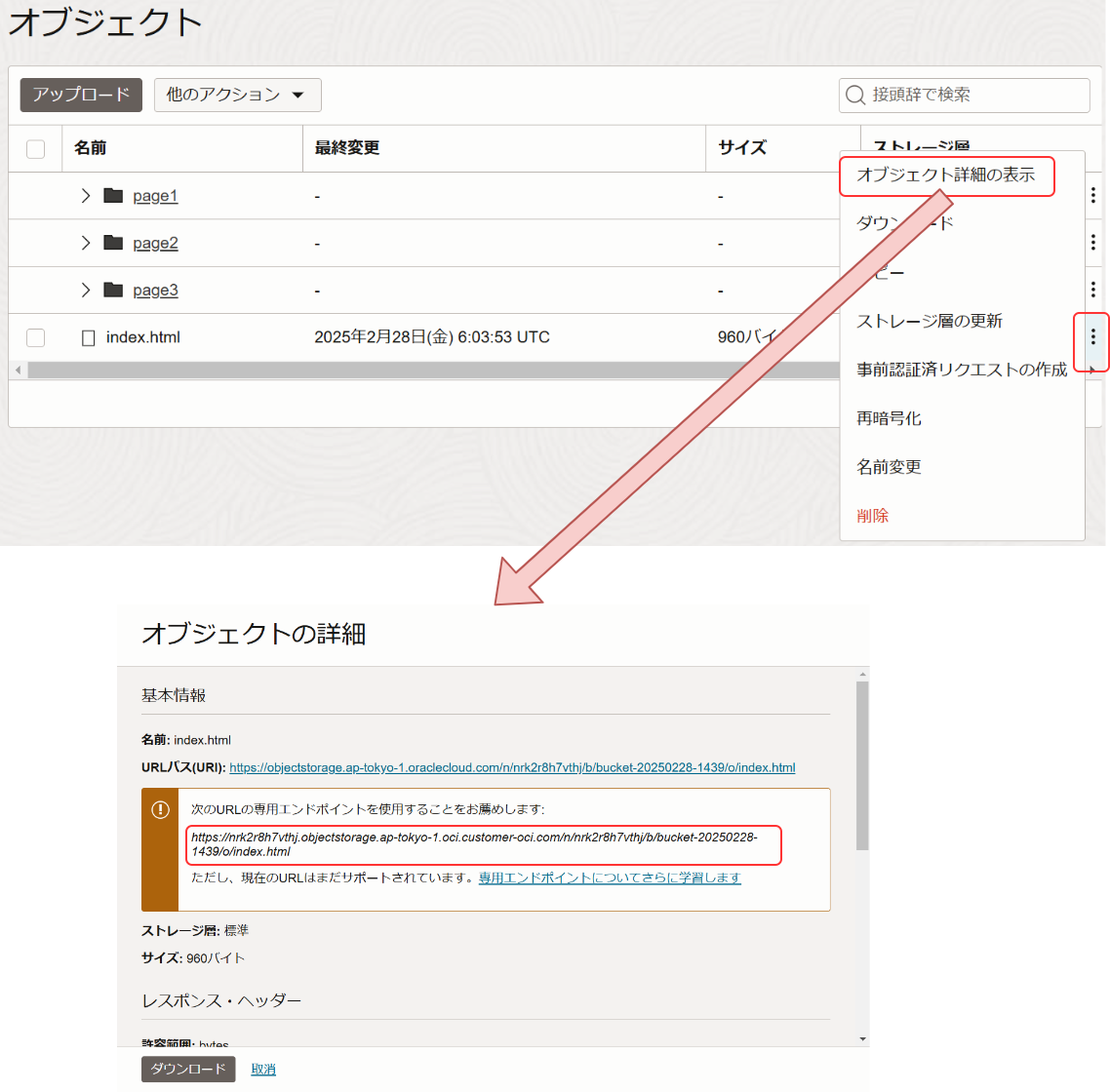Choose ストレージ層の更新 menu item
Viewport: 1110px width, 1092px height.
[930, 322]
